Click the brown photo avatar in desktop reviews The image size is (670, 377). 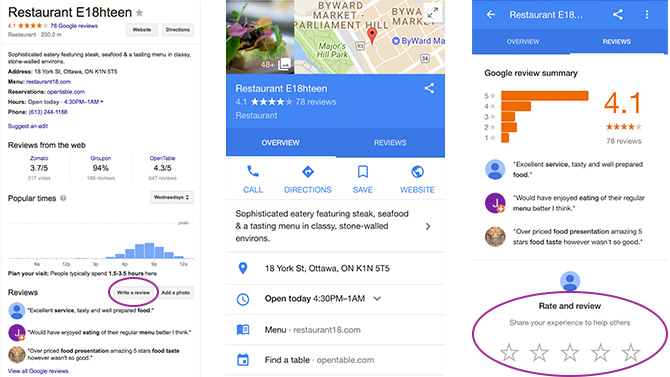pos(17,355)
